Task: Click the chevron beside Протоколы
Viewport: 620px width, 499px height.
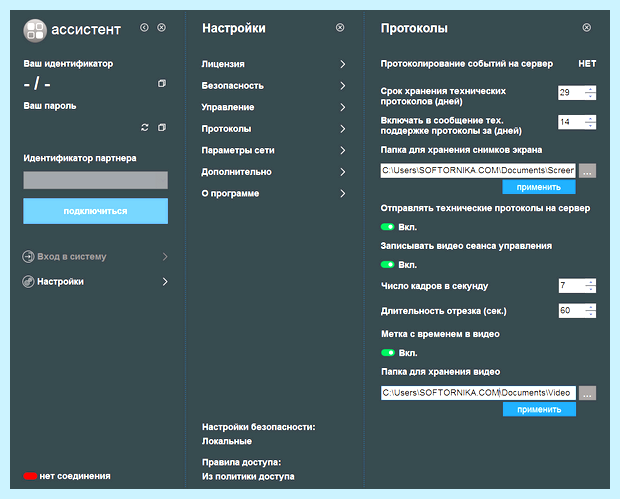Action: click(x=342, y=129)
